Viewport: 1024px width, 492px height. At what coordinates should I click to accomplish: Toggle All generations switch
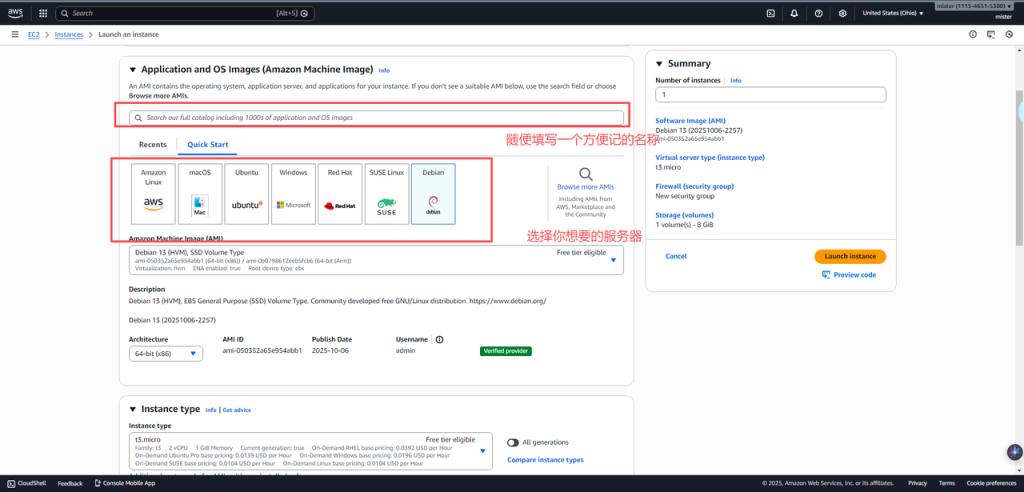click(513, 442)
